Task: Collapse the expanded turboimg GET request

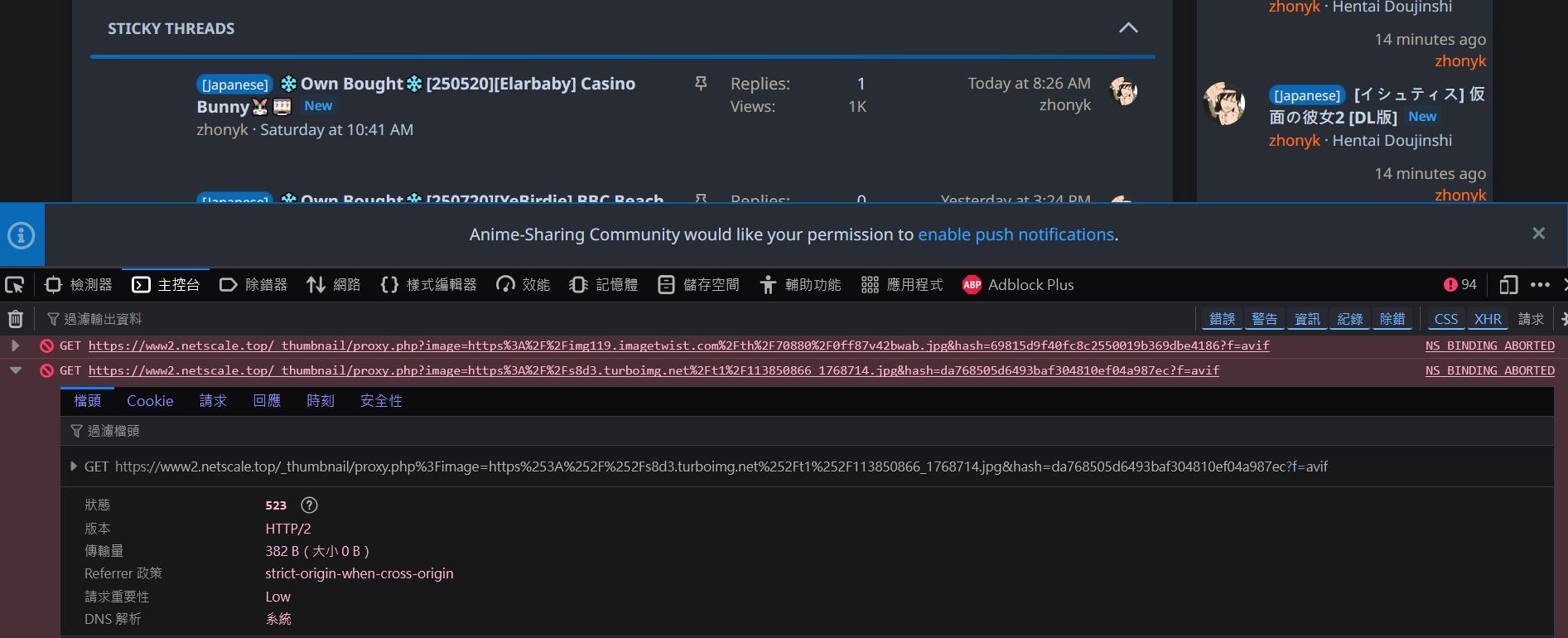Action: coord(15,370)
